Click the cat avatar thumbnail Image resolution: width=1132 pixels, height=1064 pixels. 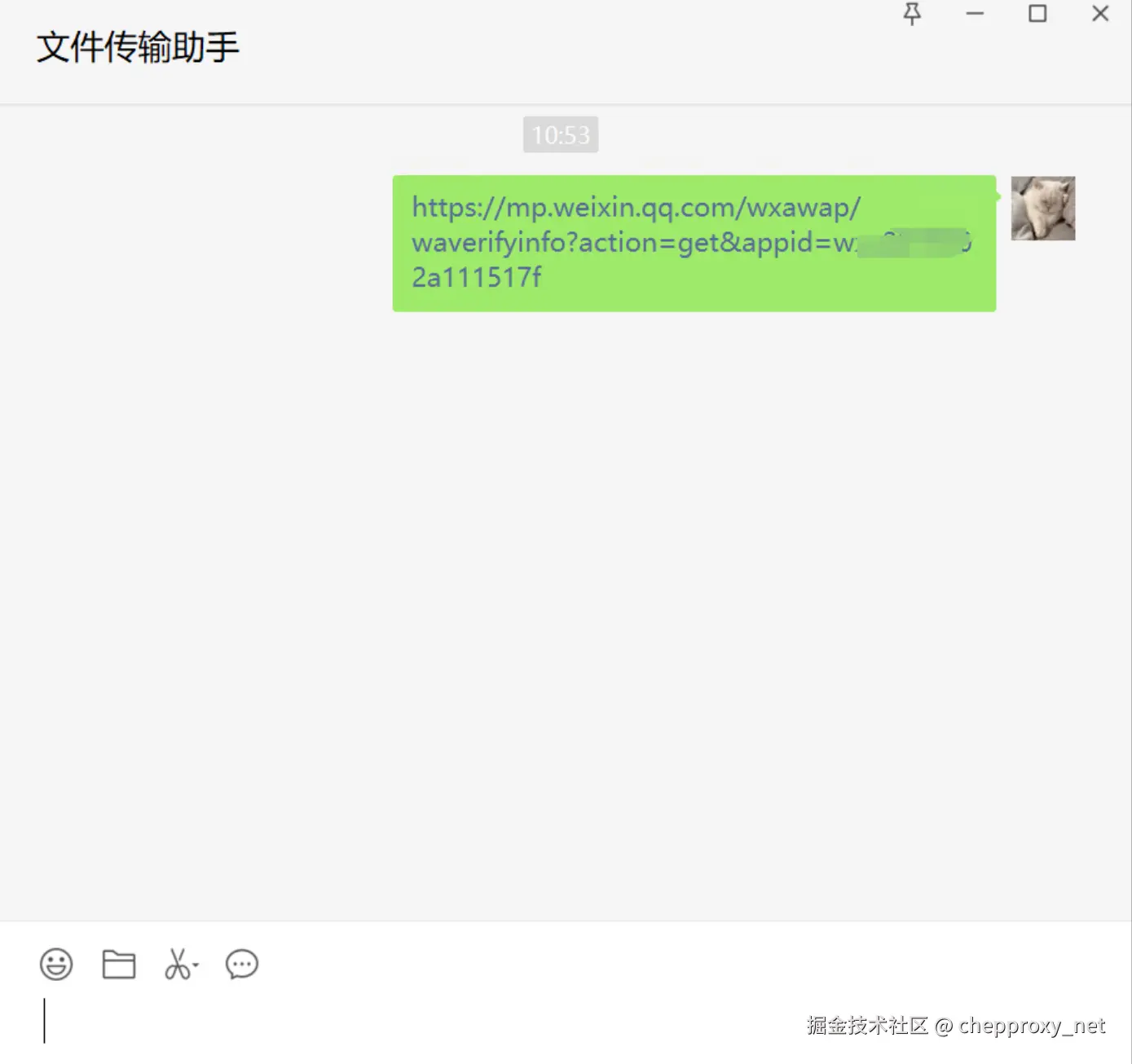(x=1043, y=209)
